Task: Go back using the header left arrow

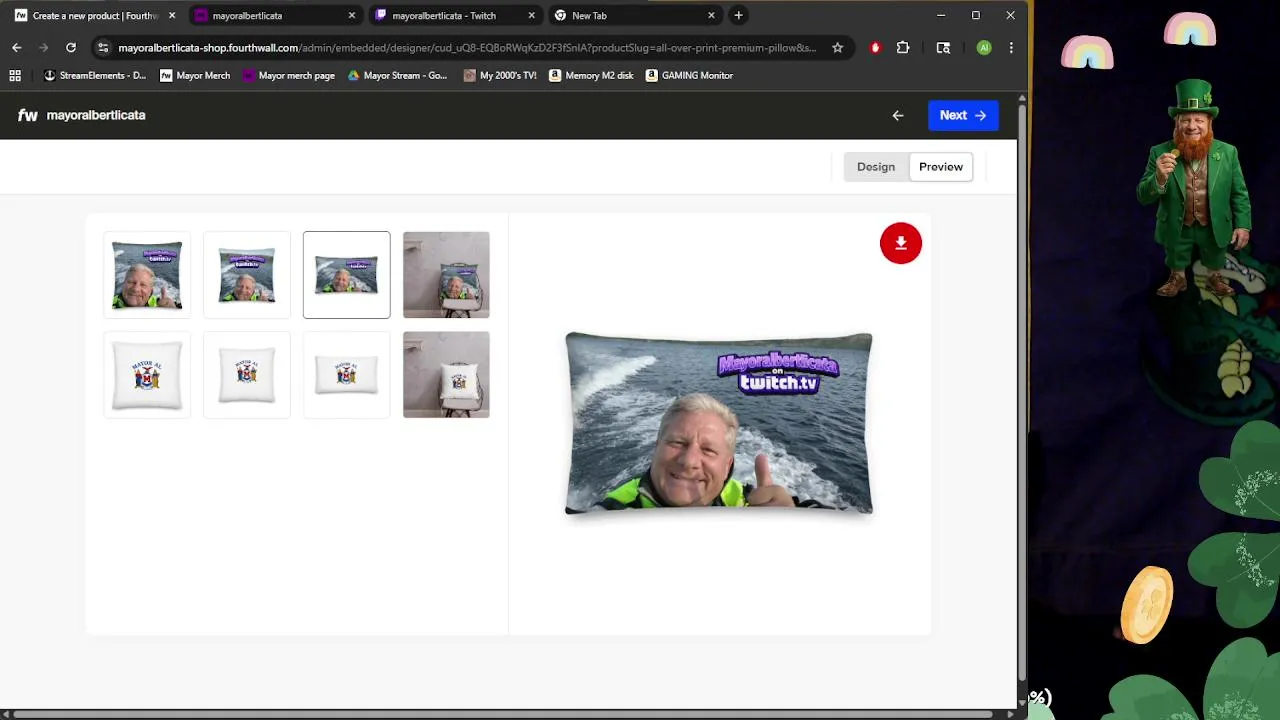Action: [x=898, y=115]
